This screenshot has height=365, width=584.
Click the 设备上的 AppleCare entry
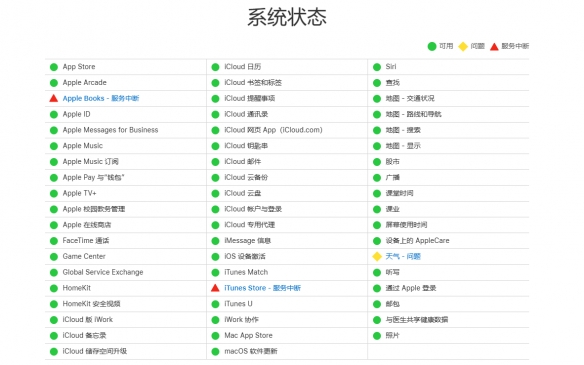point(418,241)
